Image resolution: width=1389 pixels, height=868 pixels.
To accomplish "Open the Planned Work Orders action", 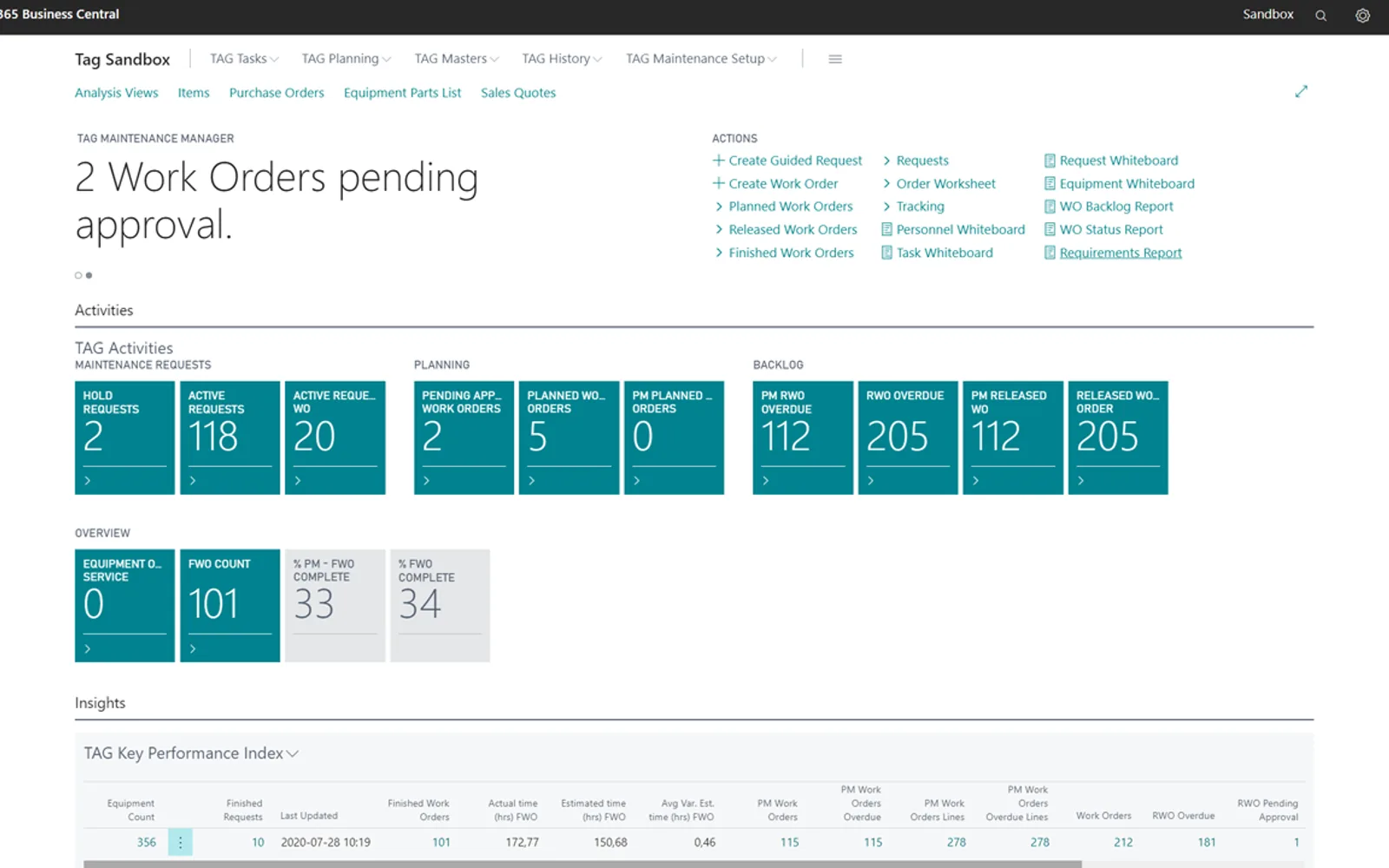I will (x=790, y=207).
